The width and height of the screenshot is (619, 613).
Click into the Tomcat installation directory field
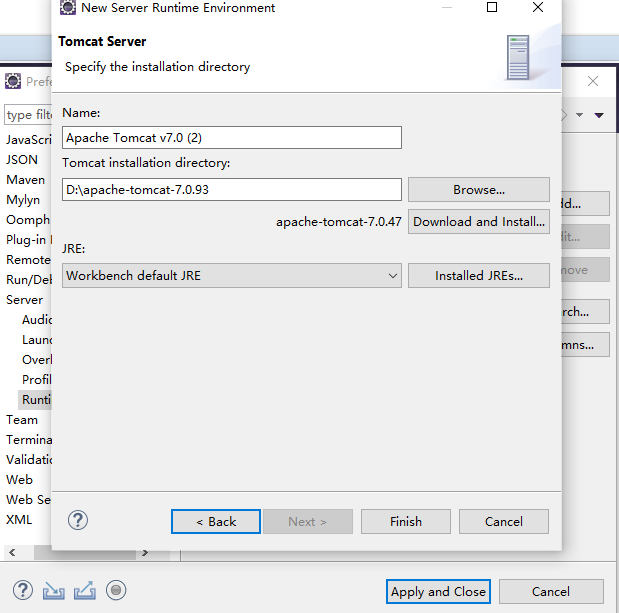[232, 190]
